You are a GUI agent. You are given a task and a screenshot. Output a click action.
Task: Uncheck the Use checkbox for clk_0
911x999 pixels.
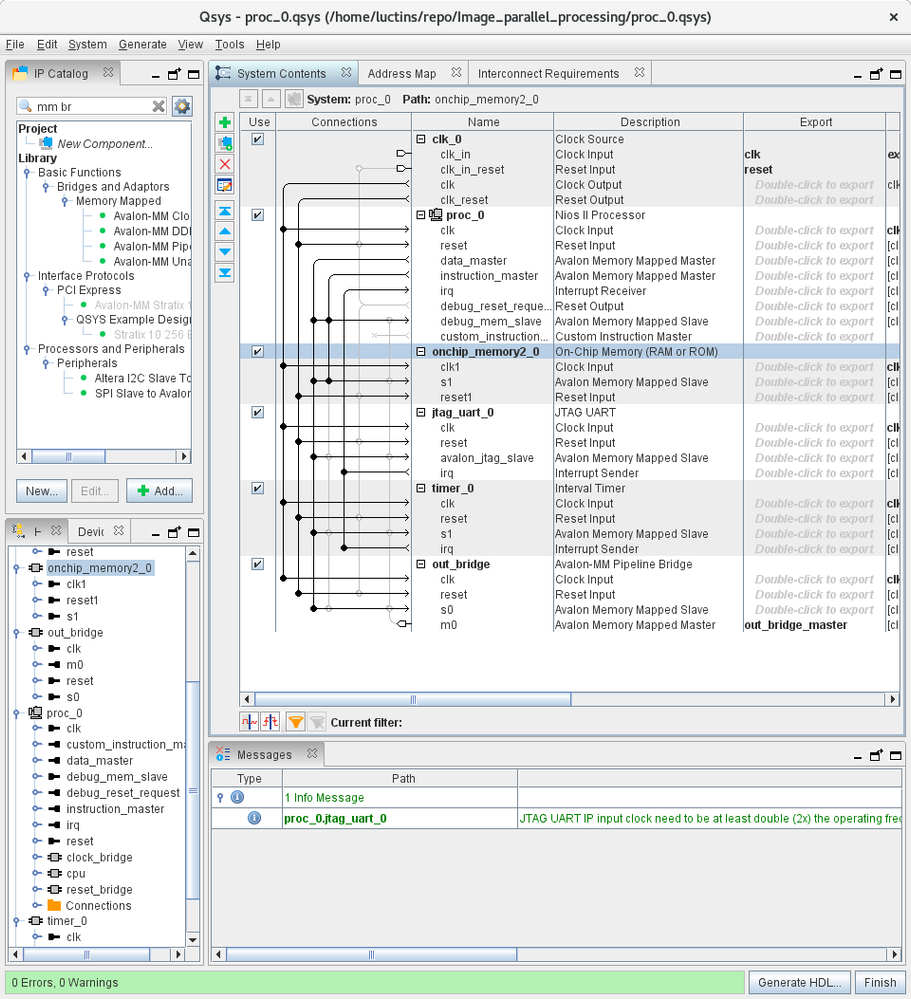point(258,139)
